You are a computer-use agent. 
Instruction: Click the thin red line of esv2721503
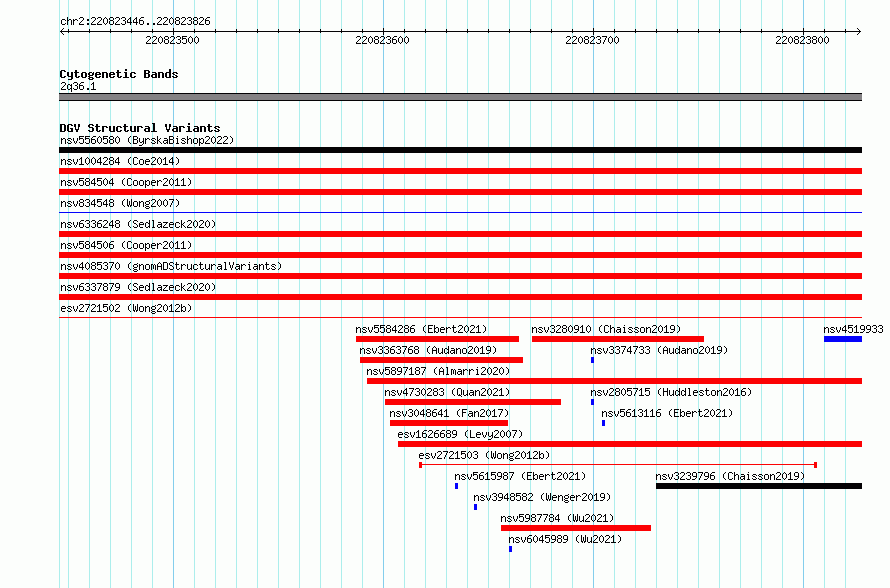point(618,465)
